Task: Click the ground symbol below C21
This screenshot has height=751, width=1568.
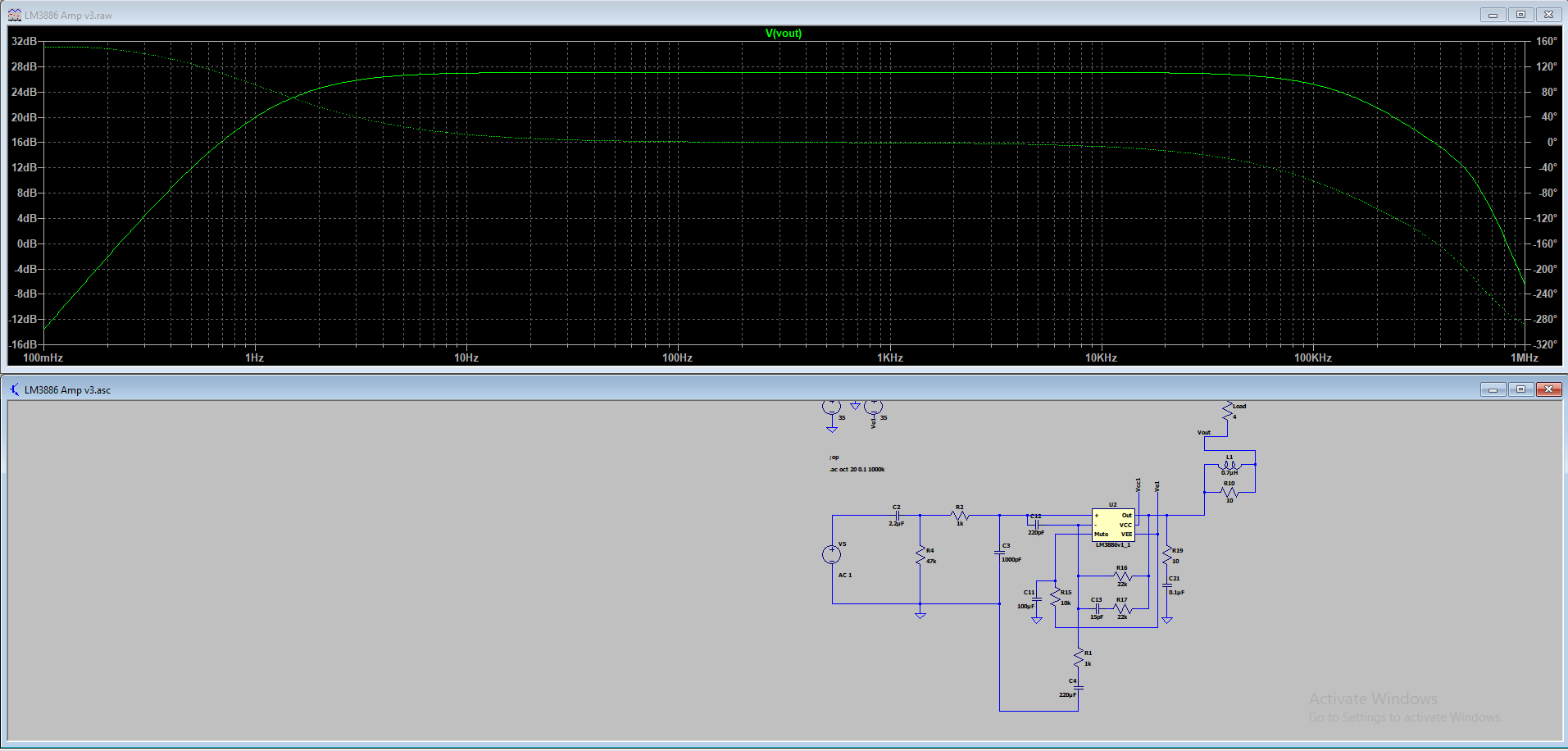Action: [1166, 620]
